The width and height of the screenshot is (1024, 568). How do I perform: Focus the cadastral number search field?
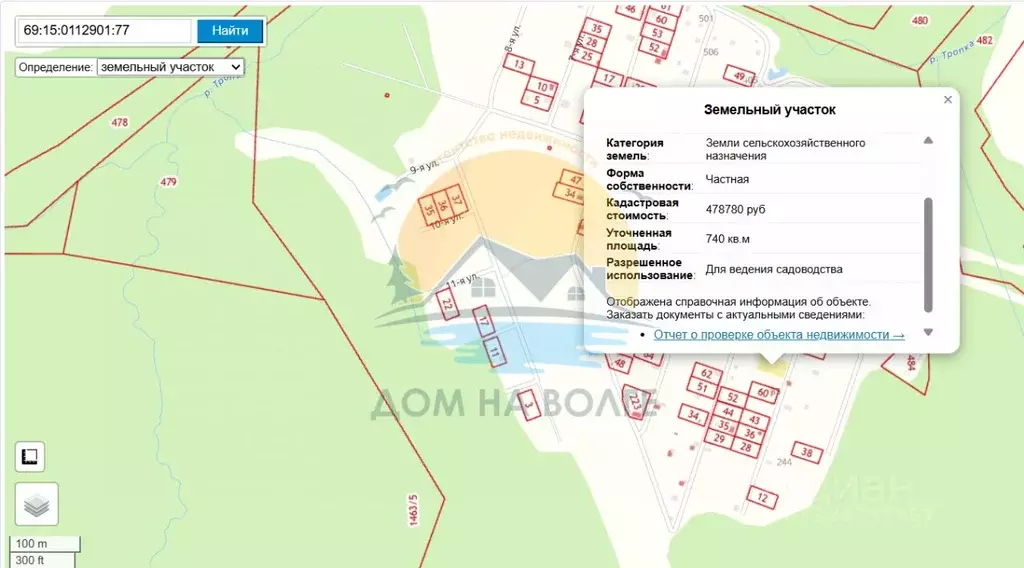(104, 31)
